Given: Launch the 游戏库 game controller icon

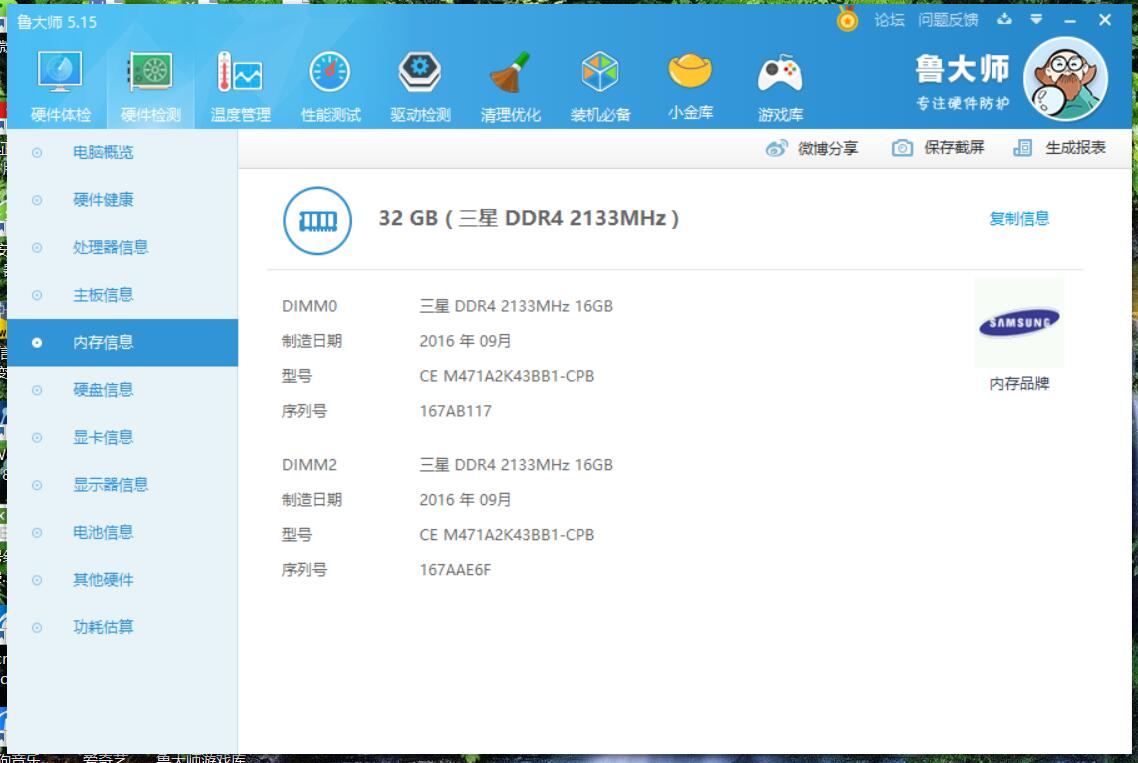Looking at the screenshot, I should point(780,75).
